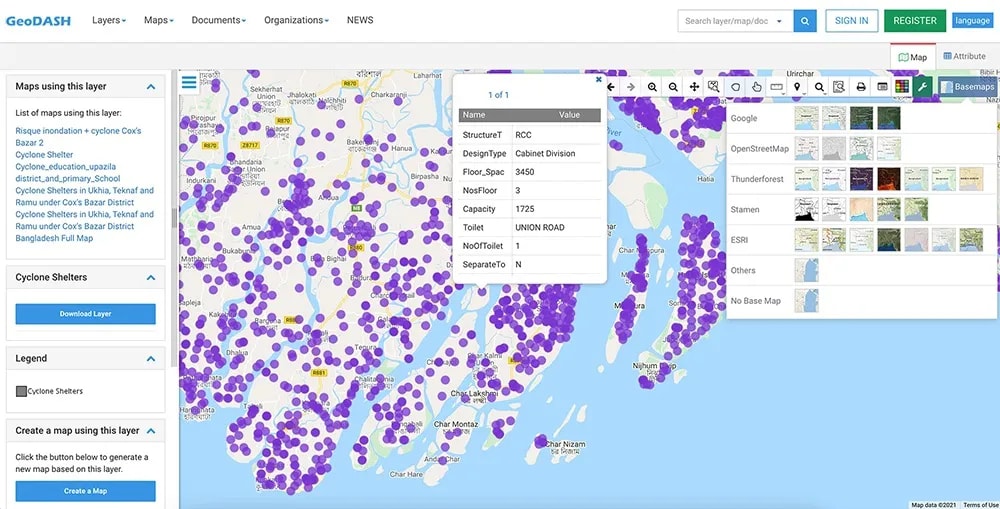Switch to the Attribute tab
The image size is (1000, 509).
pos(965,57)
